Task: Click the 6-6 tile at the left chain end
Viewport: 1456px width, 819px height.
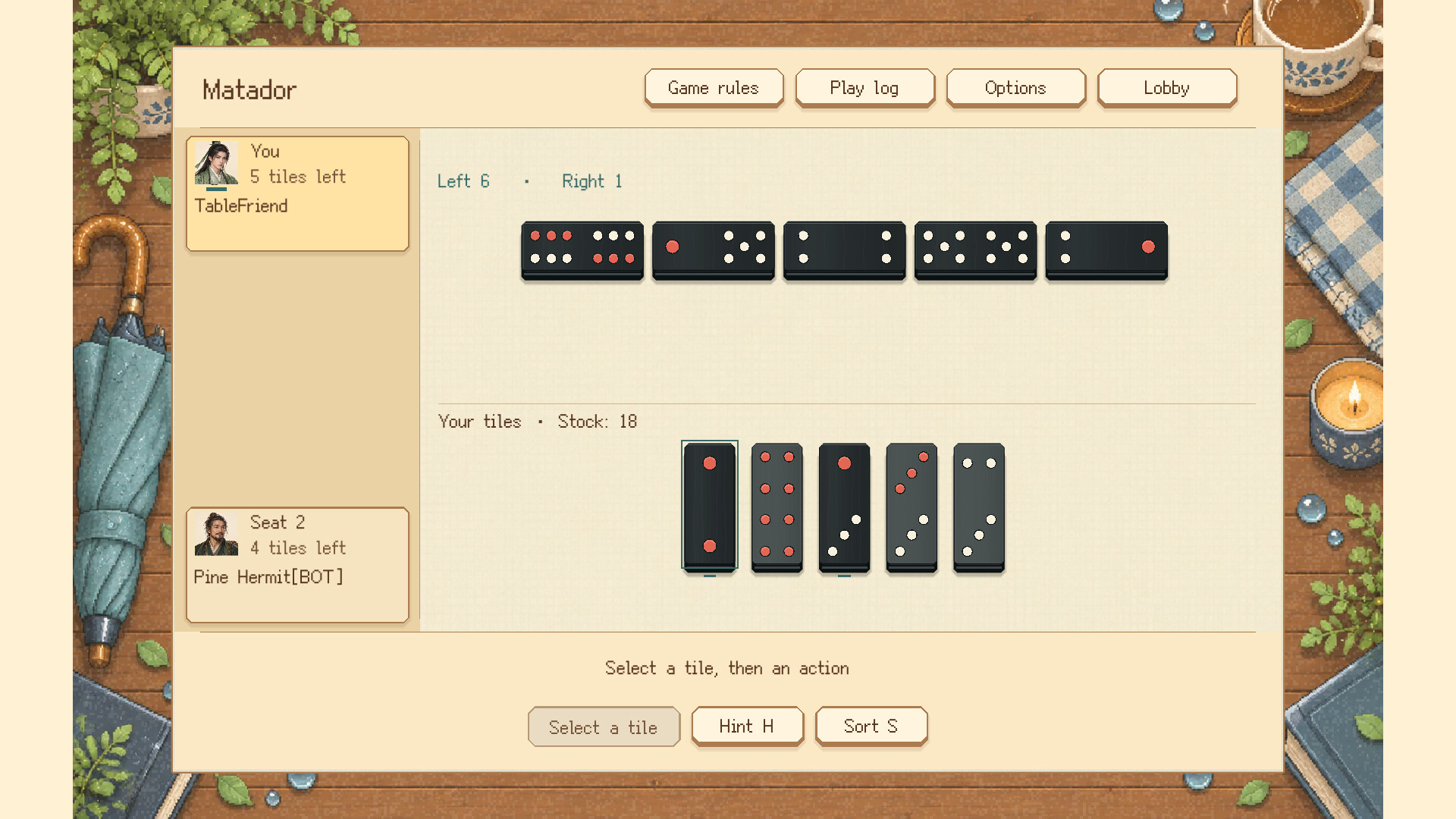Action: (x=582, y=251)
